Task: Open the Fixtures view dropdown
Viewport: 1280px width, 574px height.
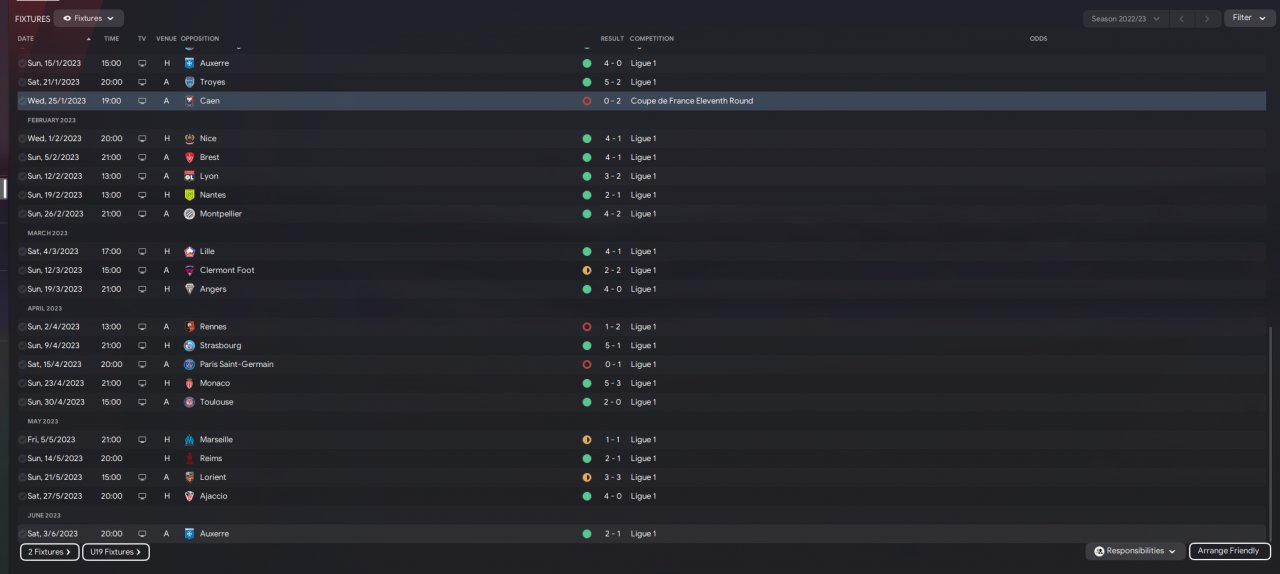Action: [88, 18]
